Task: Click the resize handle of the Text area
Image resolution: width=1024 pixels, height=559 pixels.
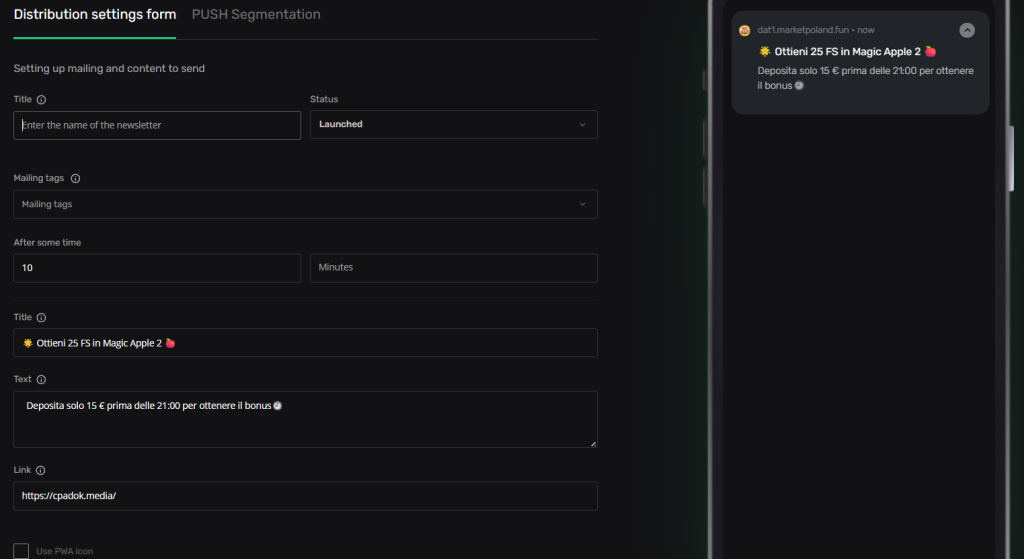Action: 592,442
